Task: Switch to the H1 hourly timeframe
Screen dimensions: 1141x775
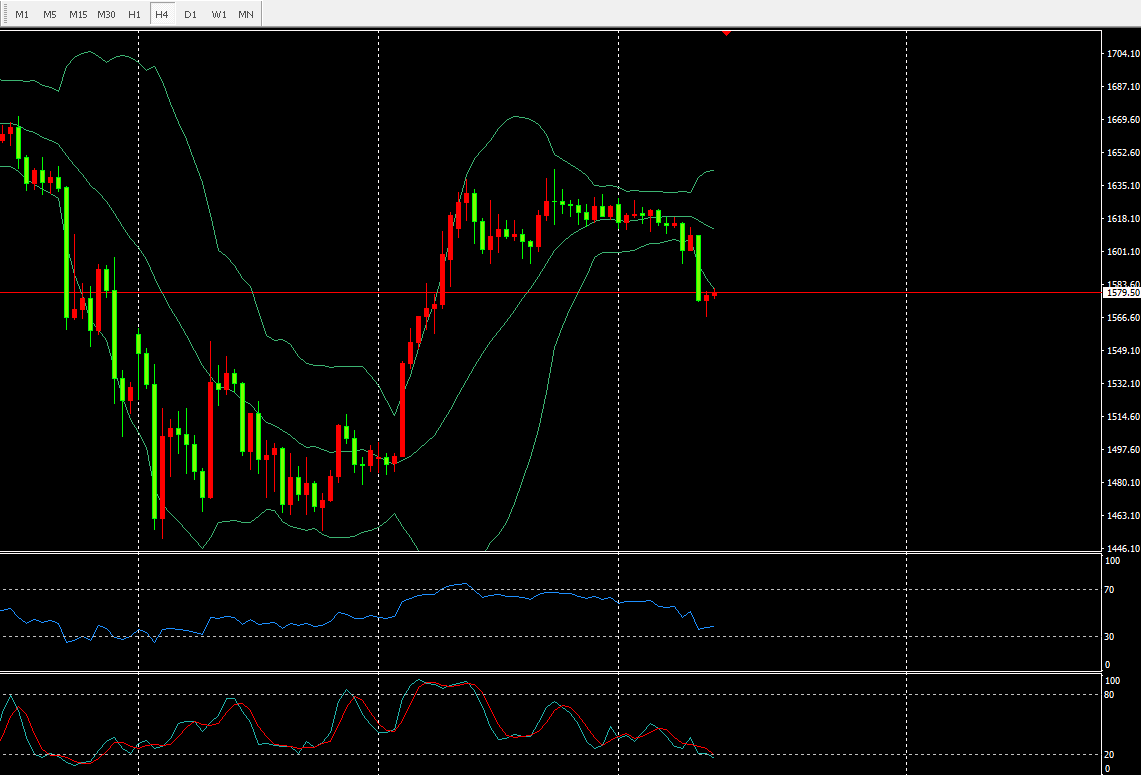Action: pos(134,15)
